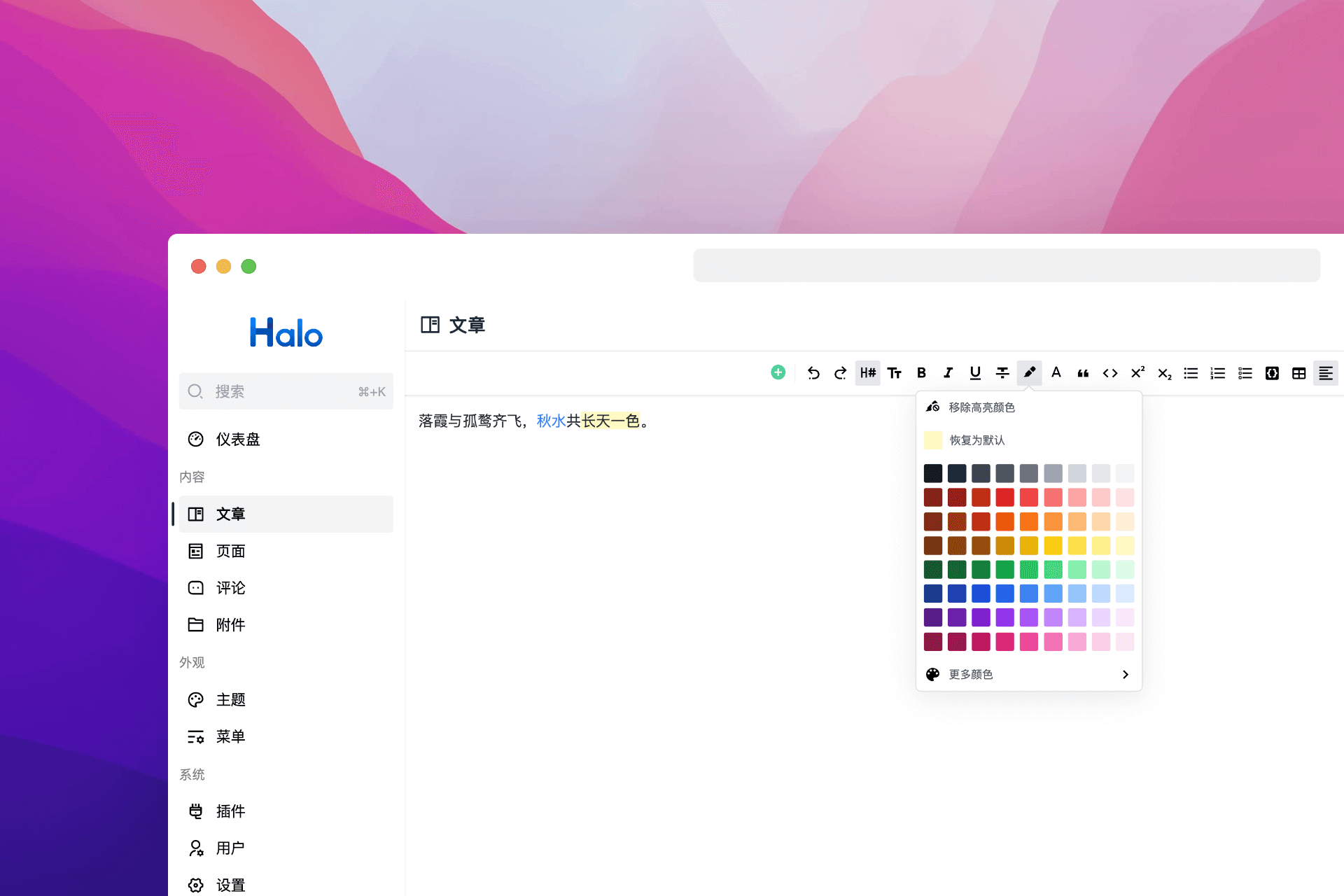Click the blockquote icon

click(x=1083, y=373)
